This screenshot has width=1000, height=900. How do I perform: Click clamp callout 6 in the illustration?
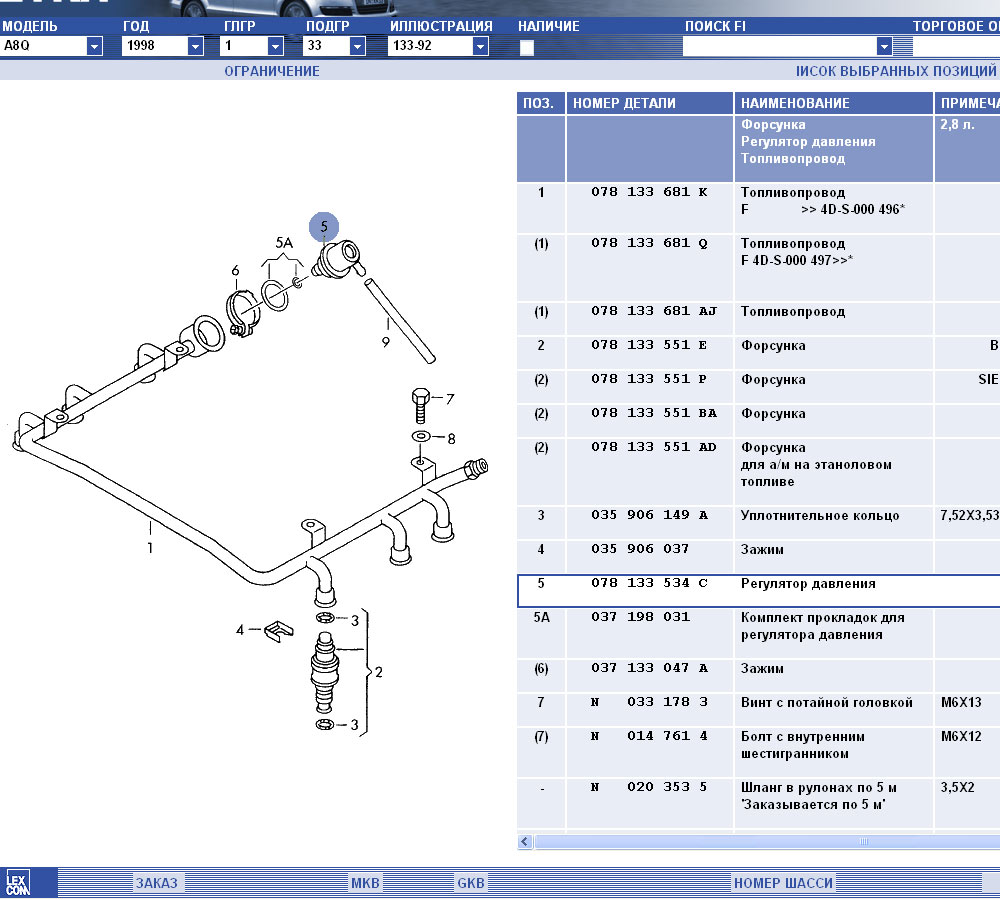tap(235, 270)
